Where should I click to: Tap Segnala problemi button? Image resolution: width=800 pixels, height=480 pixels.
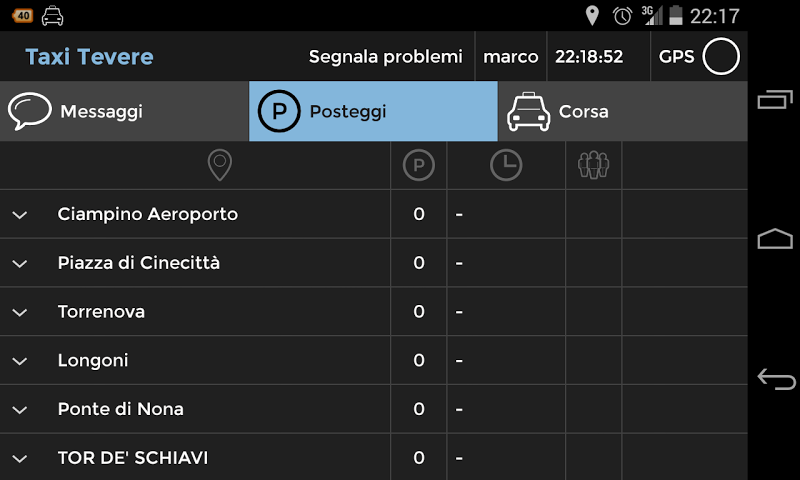(x=385, y=57)
